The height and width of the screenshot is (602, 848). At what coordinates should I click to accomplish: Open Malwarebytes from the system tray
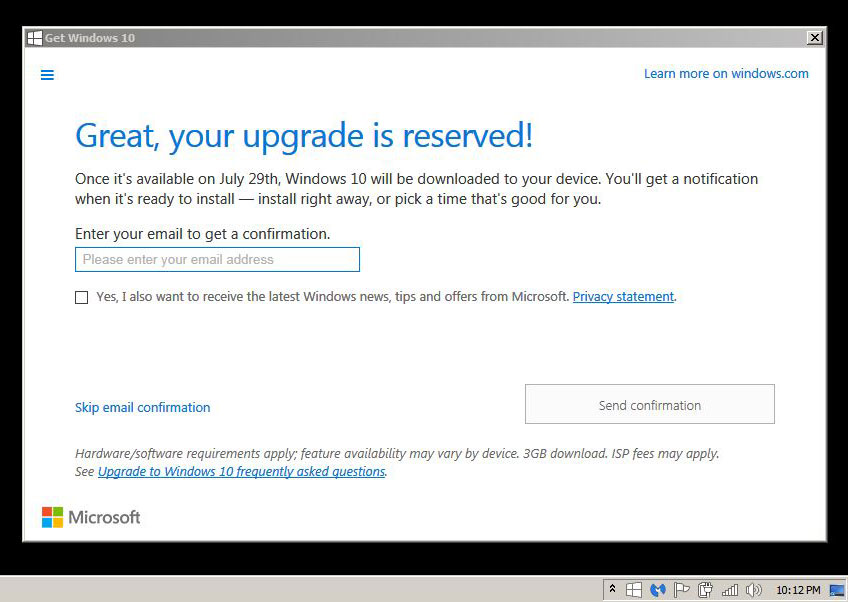(x=658, y=590)
